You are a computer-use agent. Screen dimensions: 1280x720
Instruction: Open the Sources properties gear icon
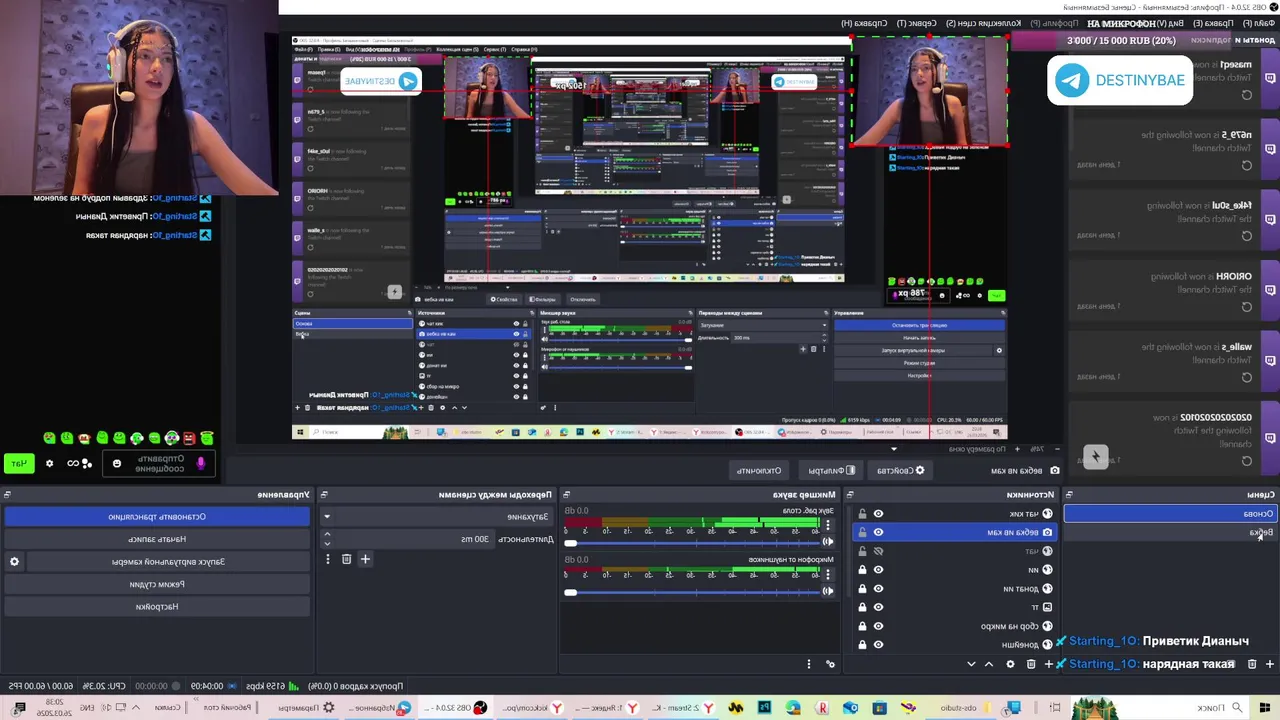point(1010,664)
